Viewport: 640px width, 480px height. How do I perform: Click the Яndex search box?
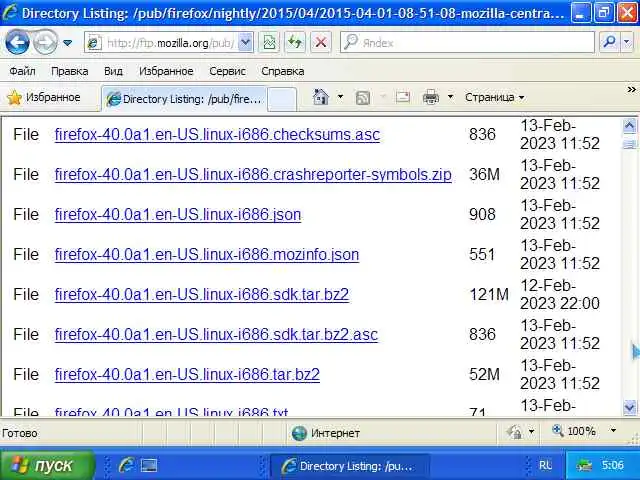coord(467,42)
